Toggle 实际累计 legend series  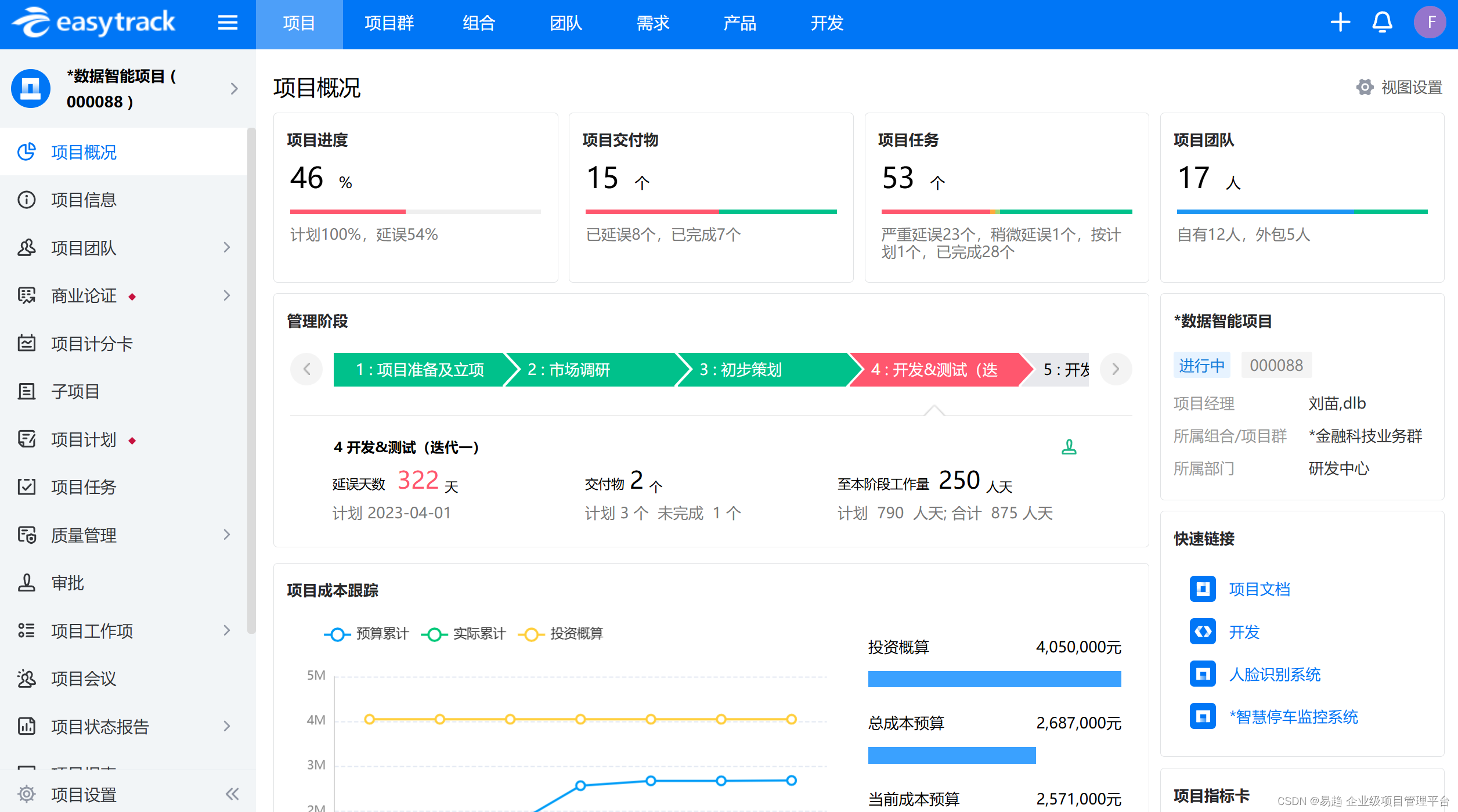pyautogui.click(x=463, y=634)
